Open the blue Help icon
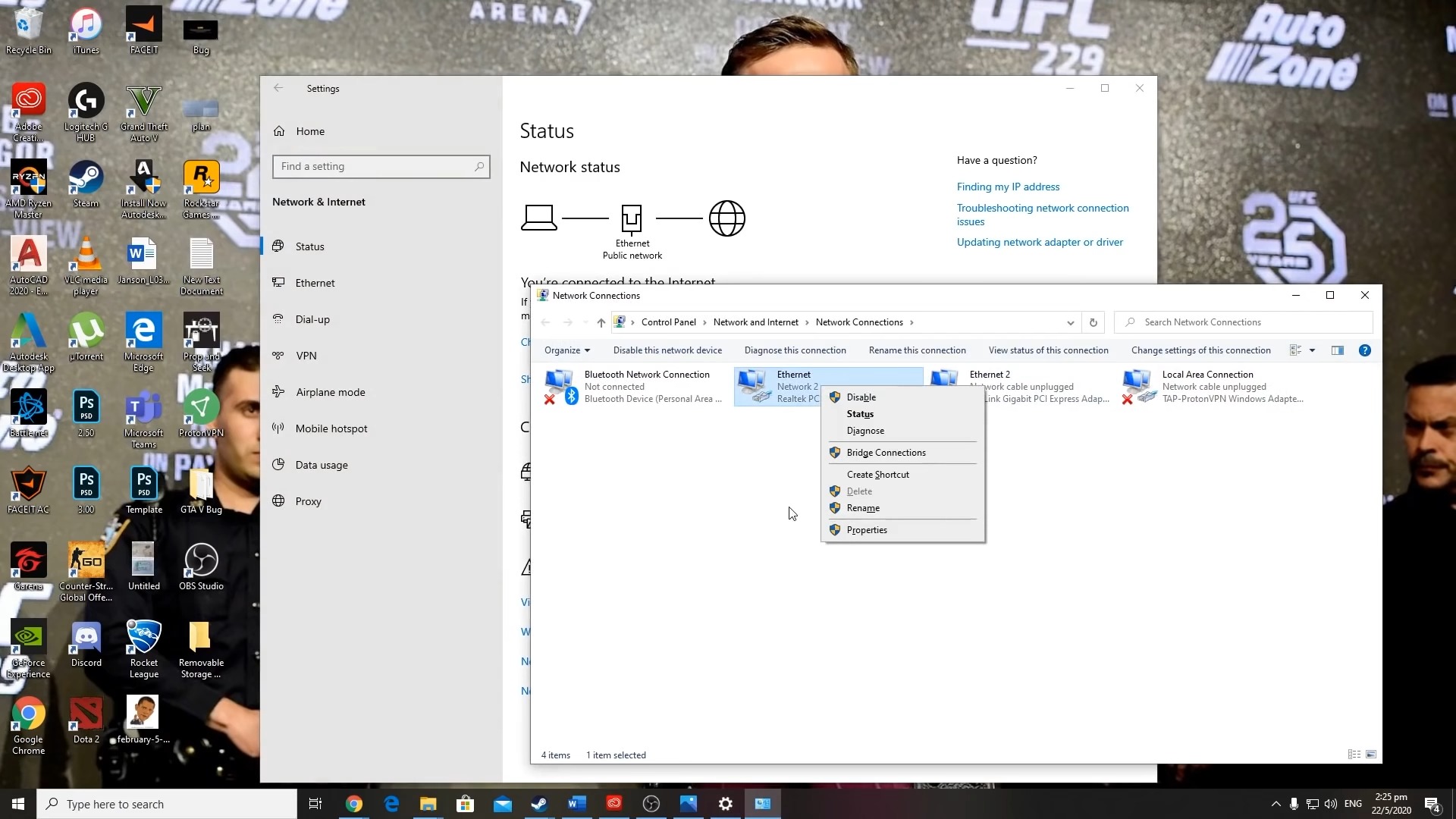 pyautogui.click(x=1364, y=350)
